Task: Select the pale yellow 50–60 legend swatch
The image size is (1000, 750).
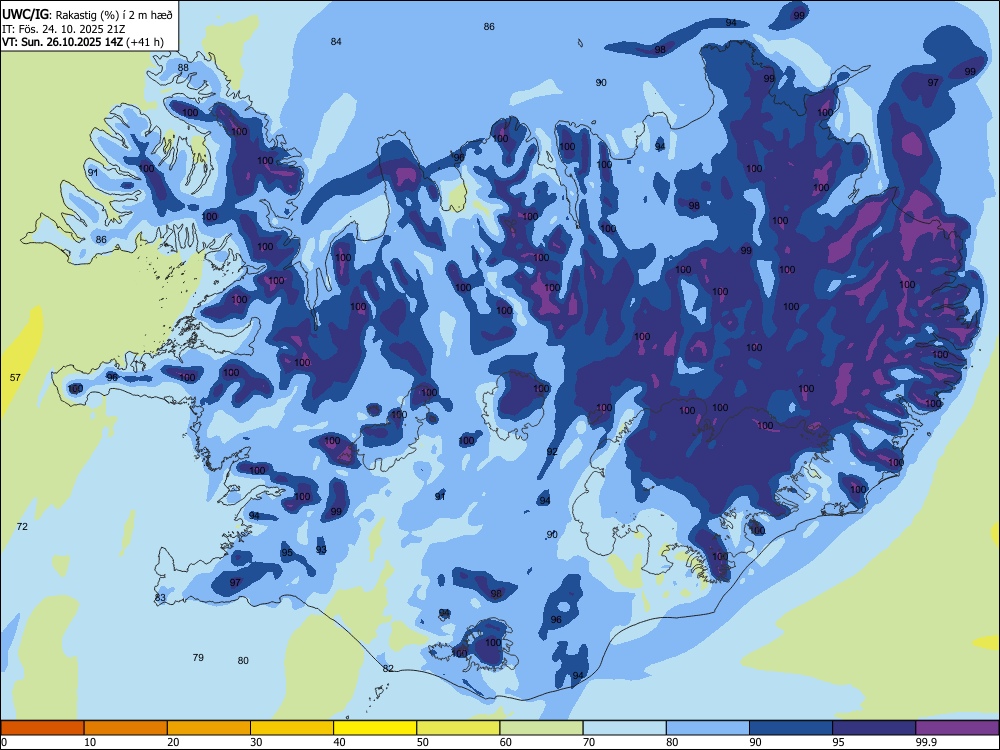Action: pyautogui.click(x=458, y=728)
